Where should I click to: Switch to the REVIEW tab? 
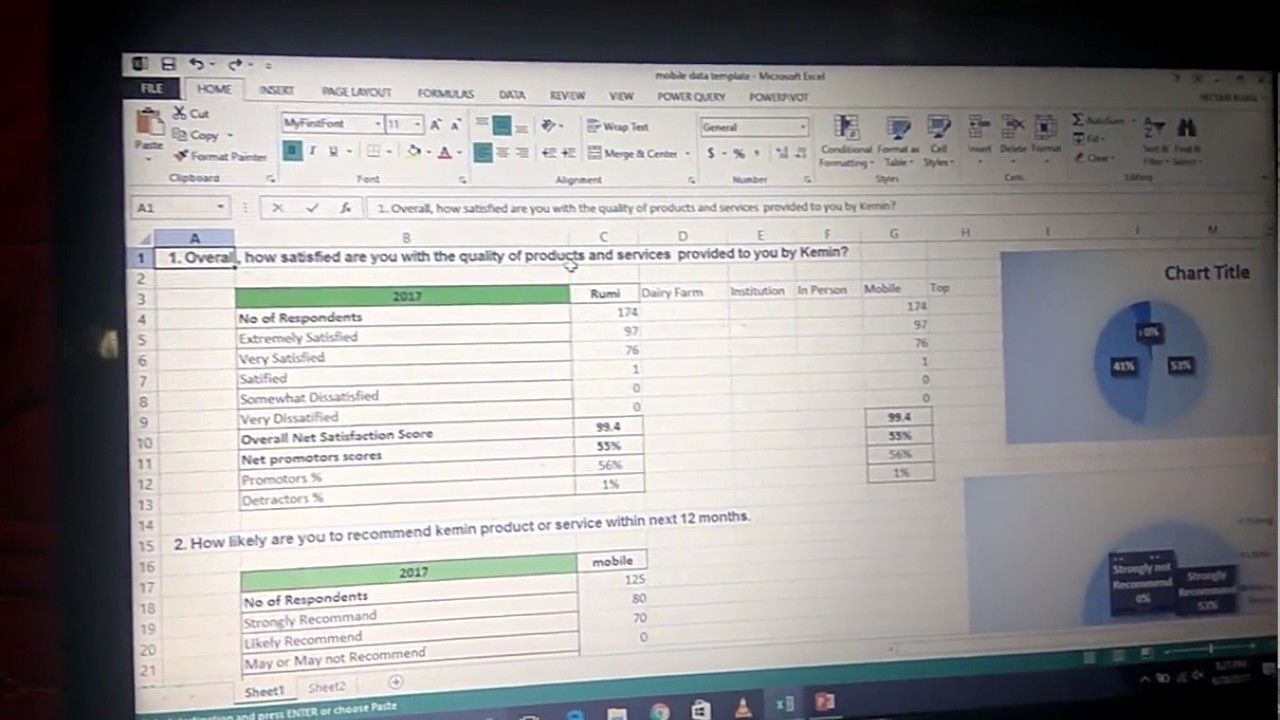click(x=567, y=96)
